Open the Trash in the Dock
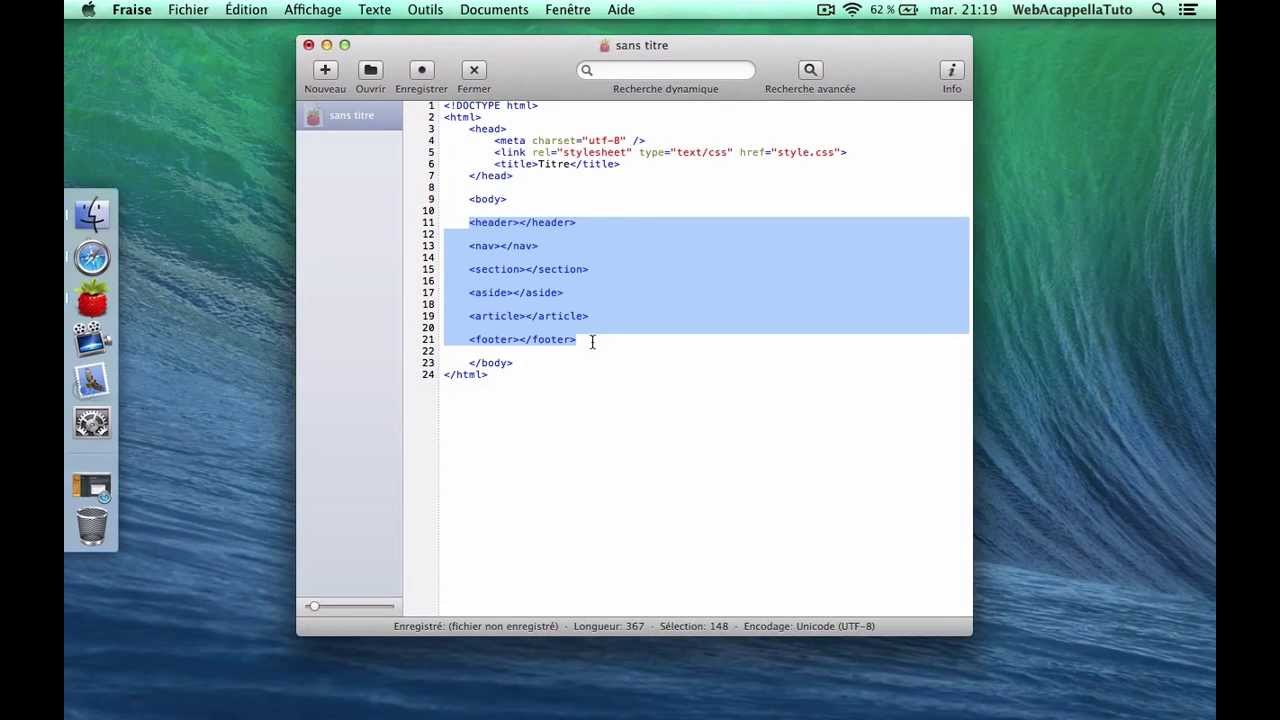The width and height of the screenshot is (1280, 720). tap(92, 525)
